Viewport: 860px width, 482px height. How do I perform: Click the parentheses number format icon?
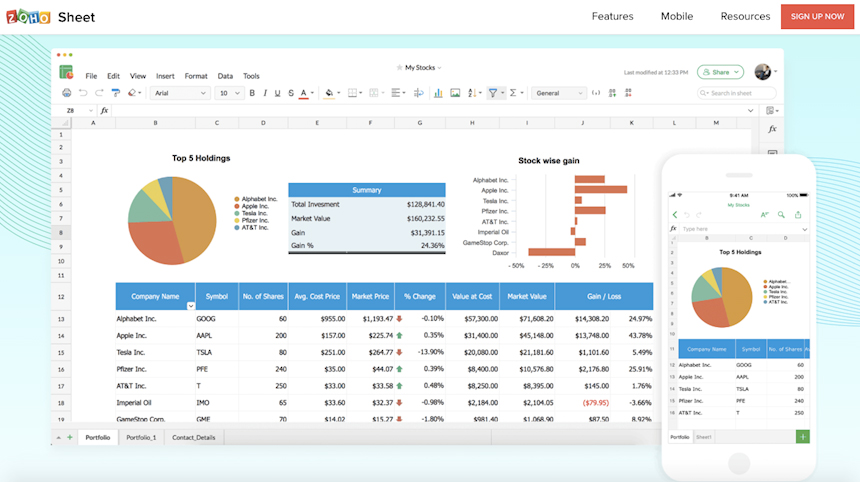click(596, 93)
